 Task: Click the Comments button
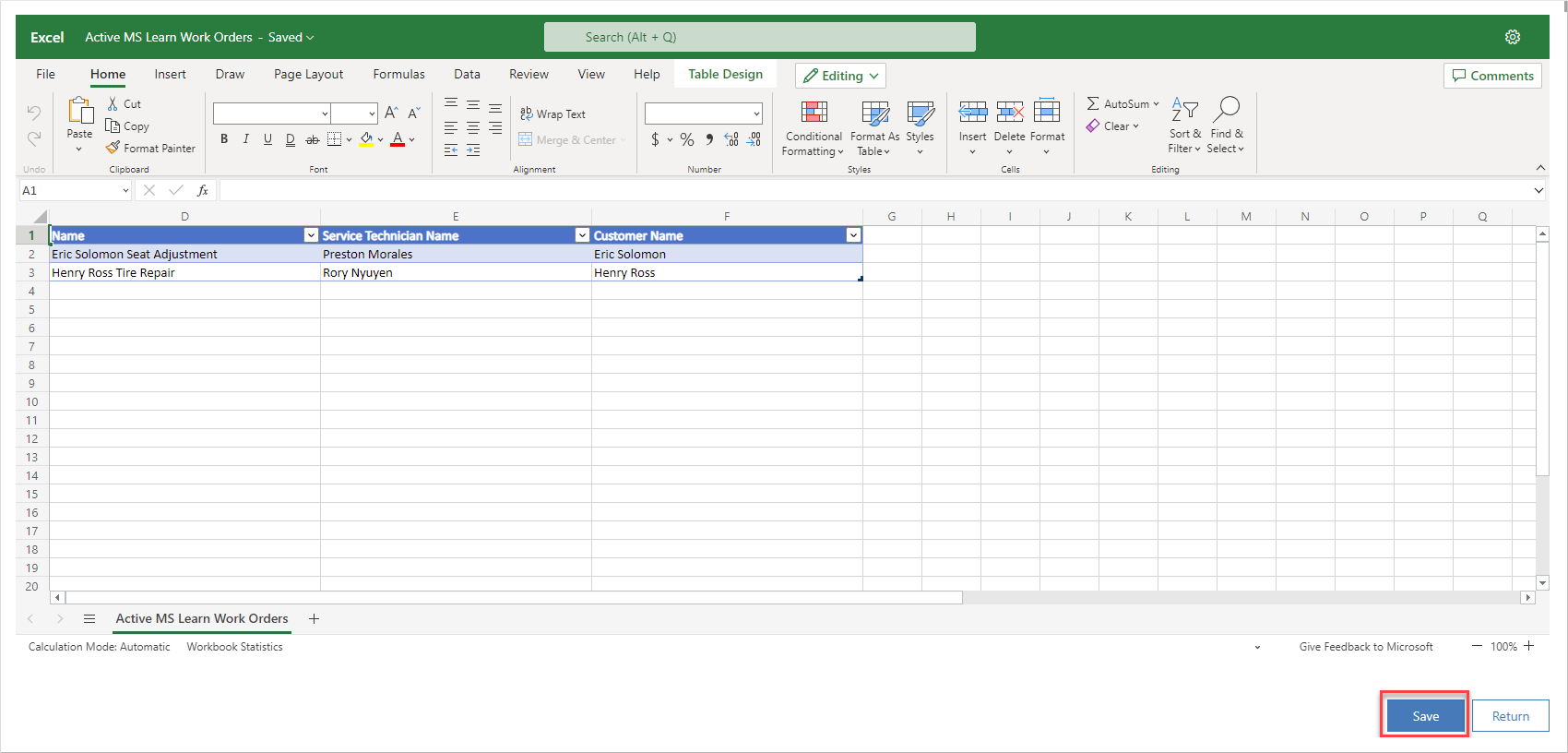pos(1493,76)
